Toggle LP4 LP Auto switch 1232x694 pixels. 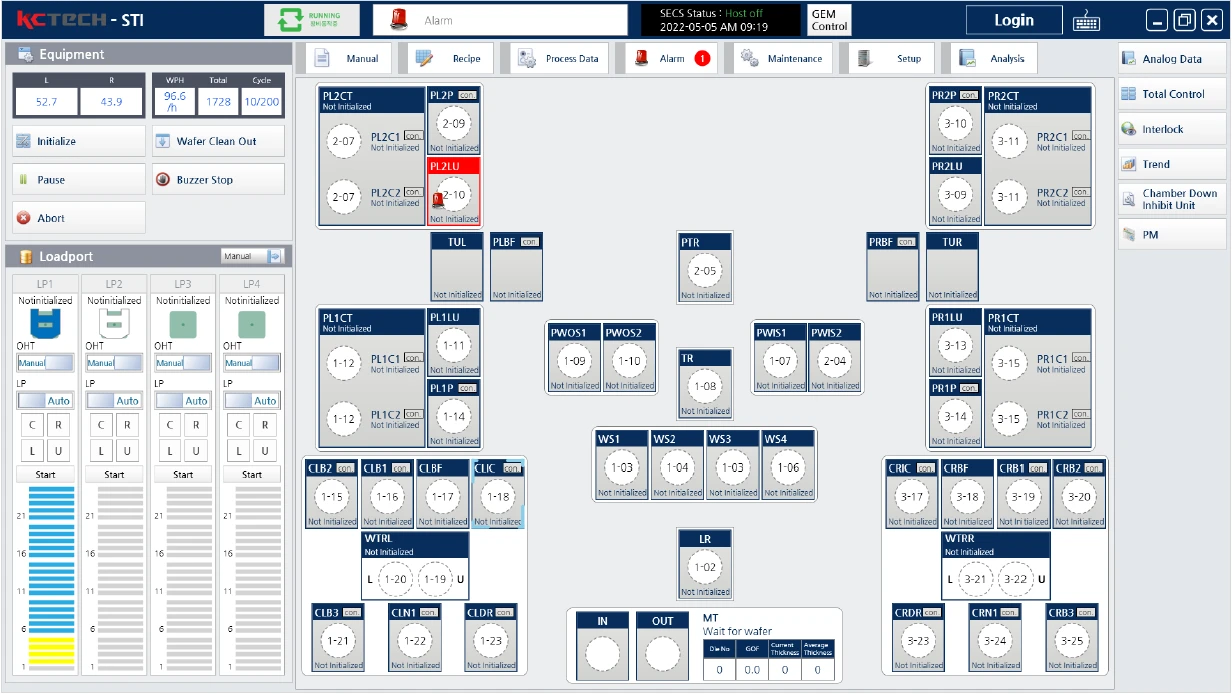(x=252, y=400)
